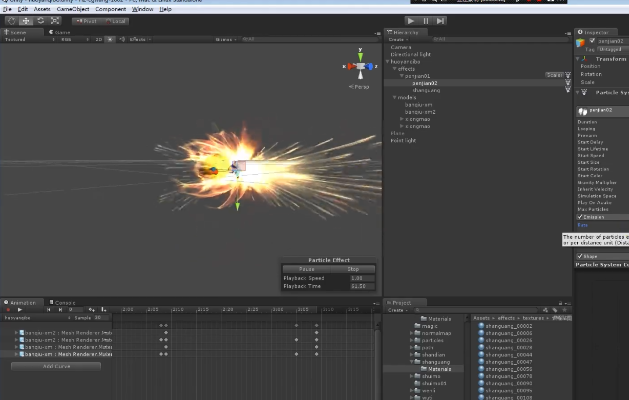Toggle 2D scene view mode
629x400 pixels.
coord(98,39)
